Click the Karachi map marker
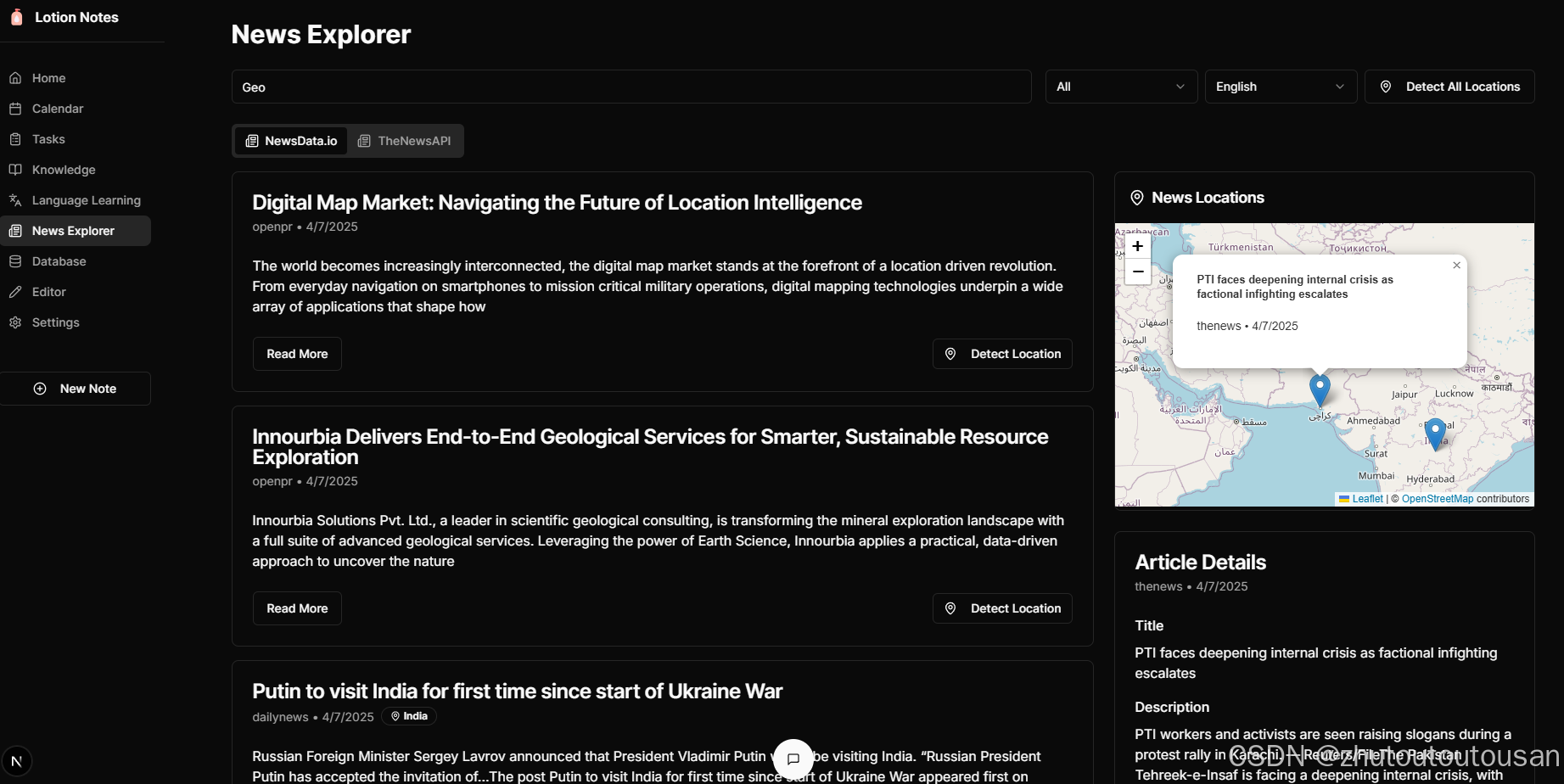This screenshot has width=1564, height=784. click(x=1320, y=390)
